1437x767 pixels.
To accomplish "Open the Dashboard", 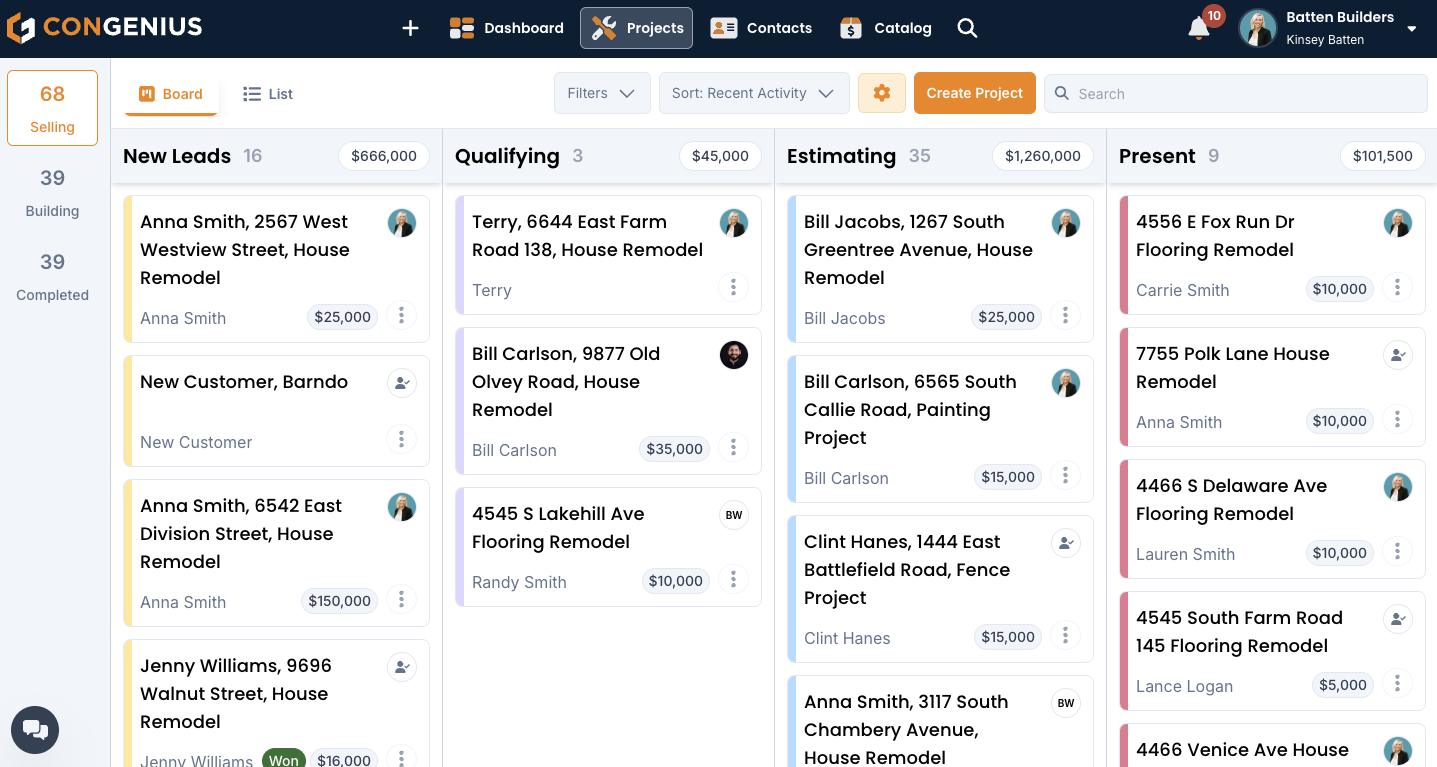I will tap(506, 28).
